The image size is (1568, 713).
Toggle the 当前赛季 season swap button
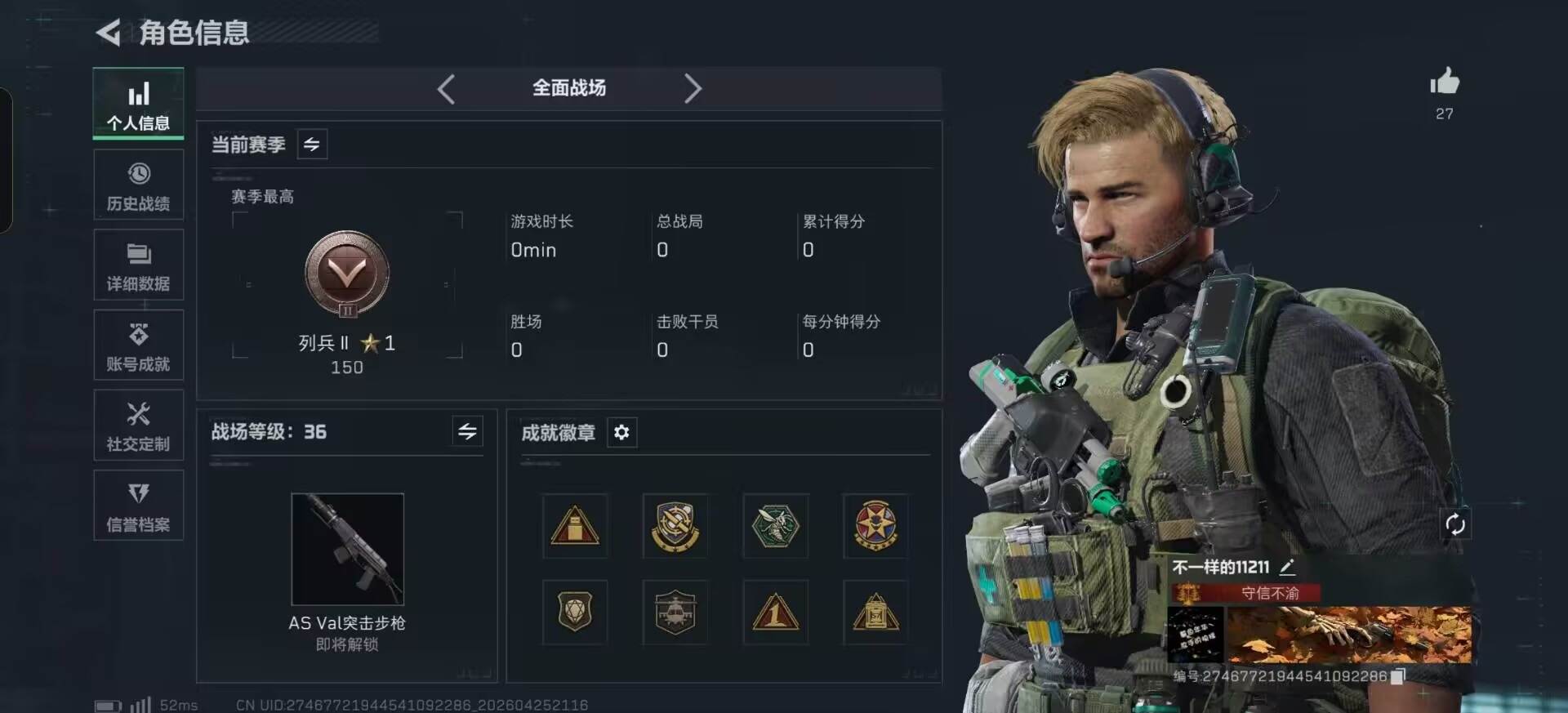point(312,145)
